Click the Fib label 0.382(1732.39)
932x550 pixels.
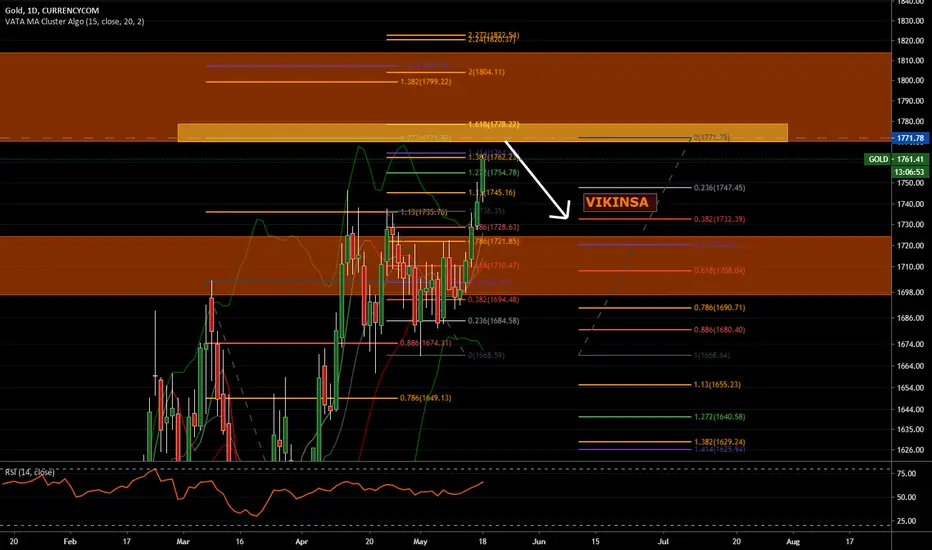719,219
